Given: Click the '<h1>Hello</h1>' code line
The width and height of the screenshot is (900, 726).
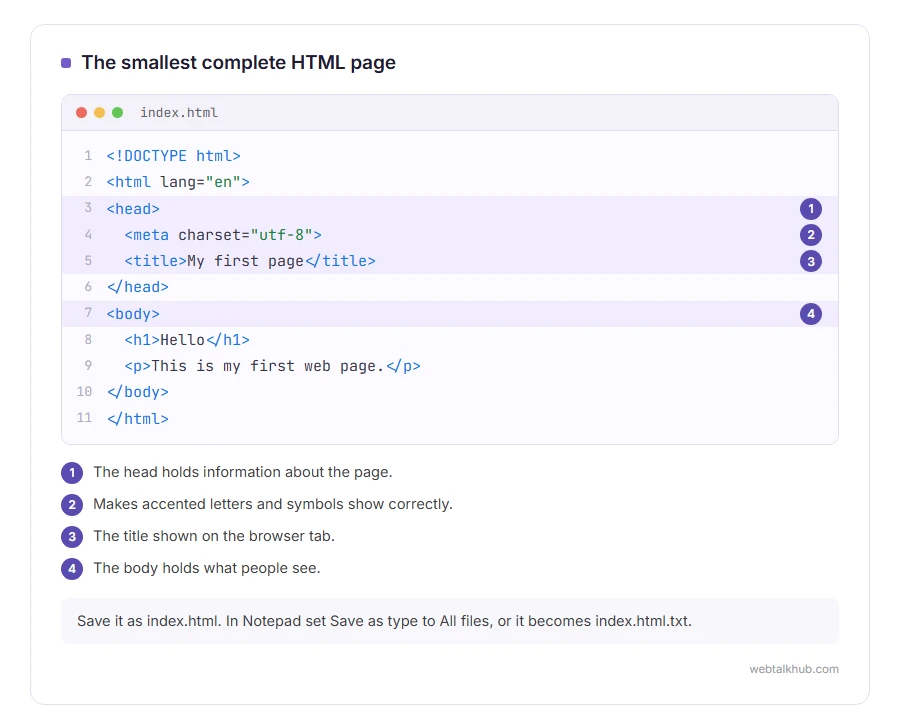Looking at the screenshot, I should tap(187, 340).
